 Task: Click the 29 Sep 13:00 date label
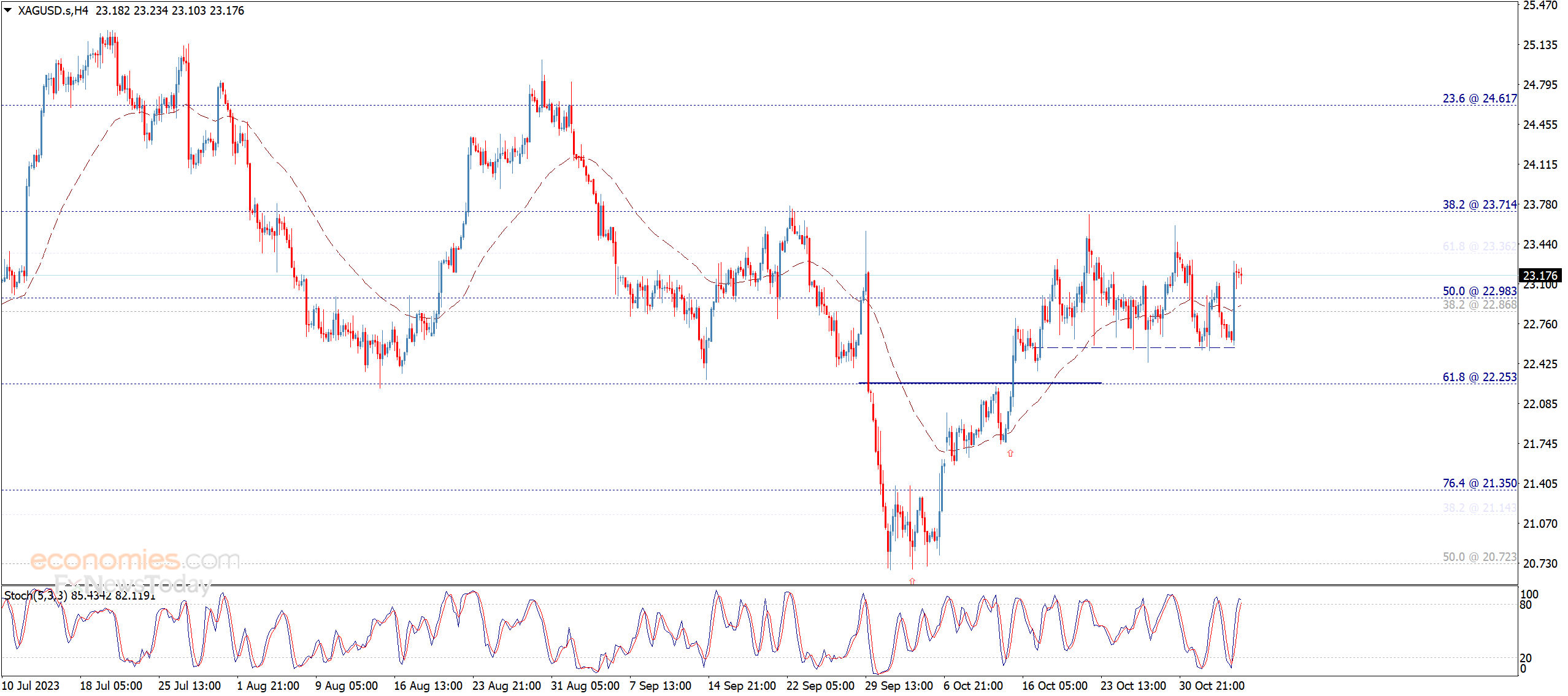(899, 686)
